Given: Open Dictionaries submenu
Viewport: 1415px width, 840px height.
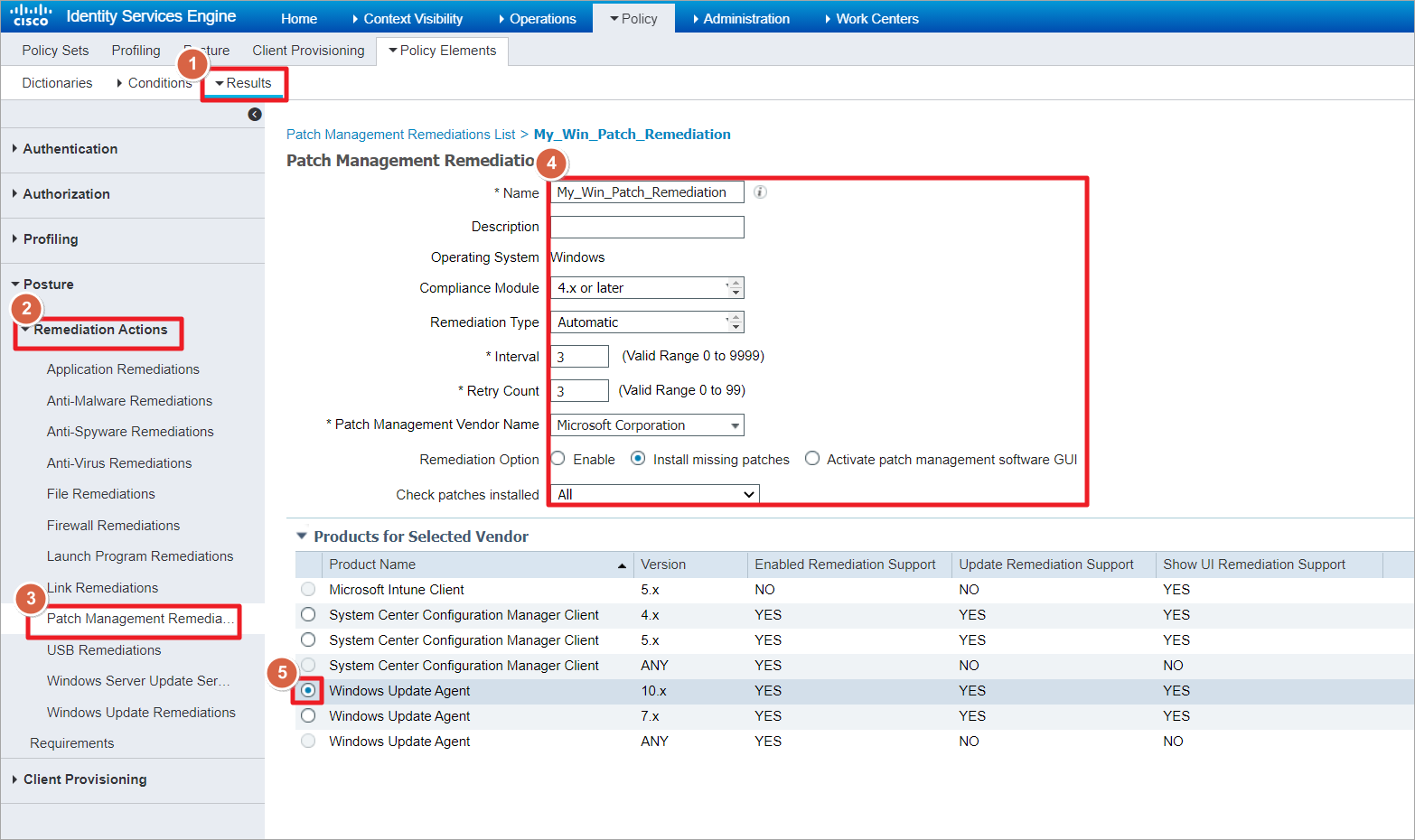Looking at the screenshot, I should 57,83.
